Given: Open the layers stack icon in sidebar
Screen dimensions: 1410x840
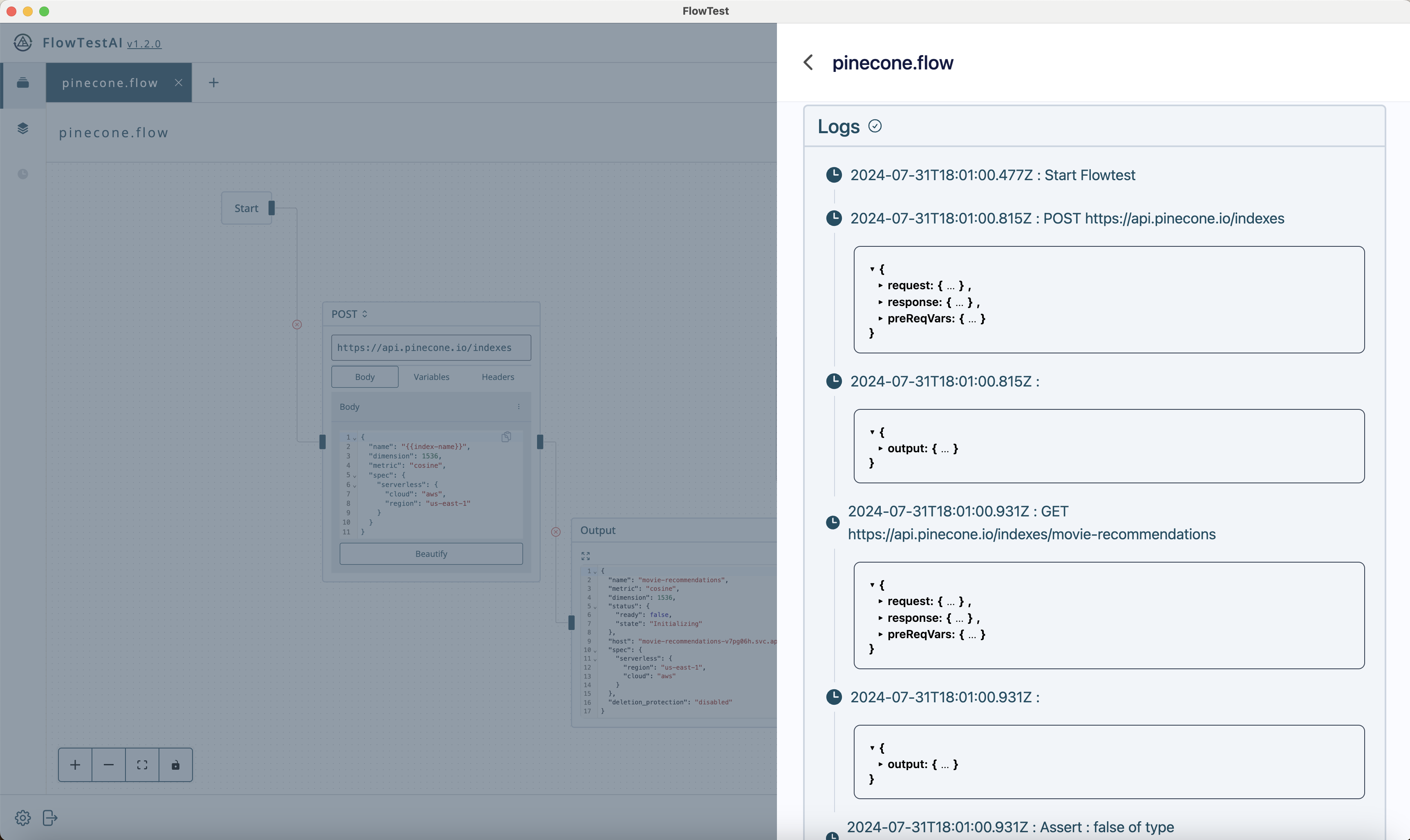Looking at the screenshot, I should coord(22,128).
